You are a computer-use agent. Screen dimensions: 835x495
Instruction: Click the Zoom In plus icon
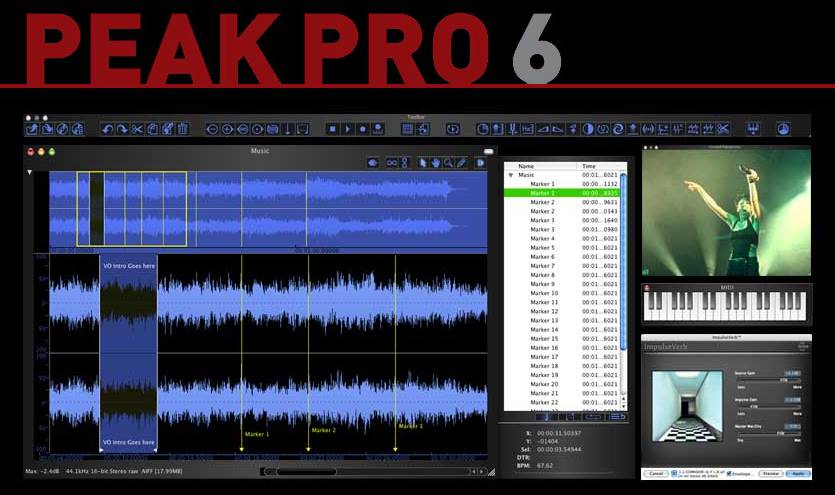point(227,129)
